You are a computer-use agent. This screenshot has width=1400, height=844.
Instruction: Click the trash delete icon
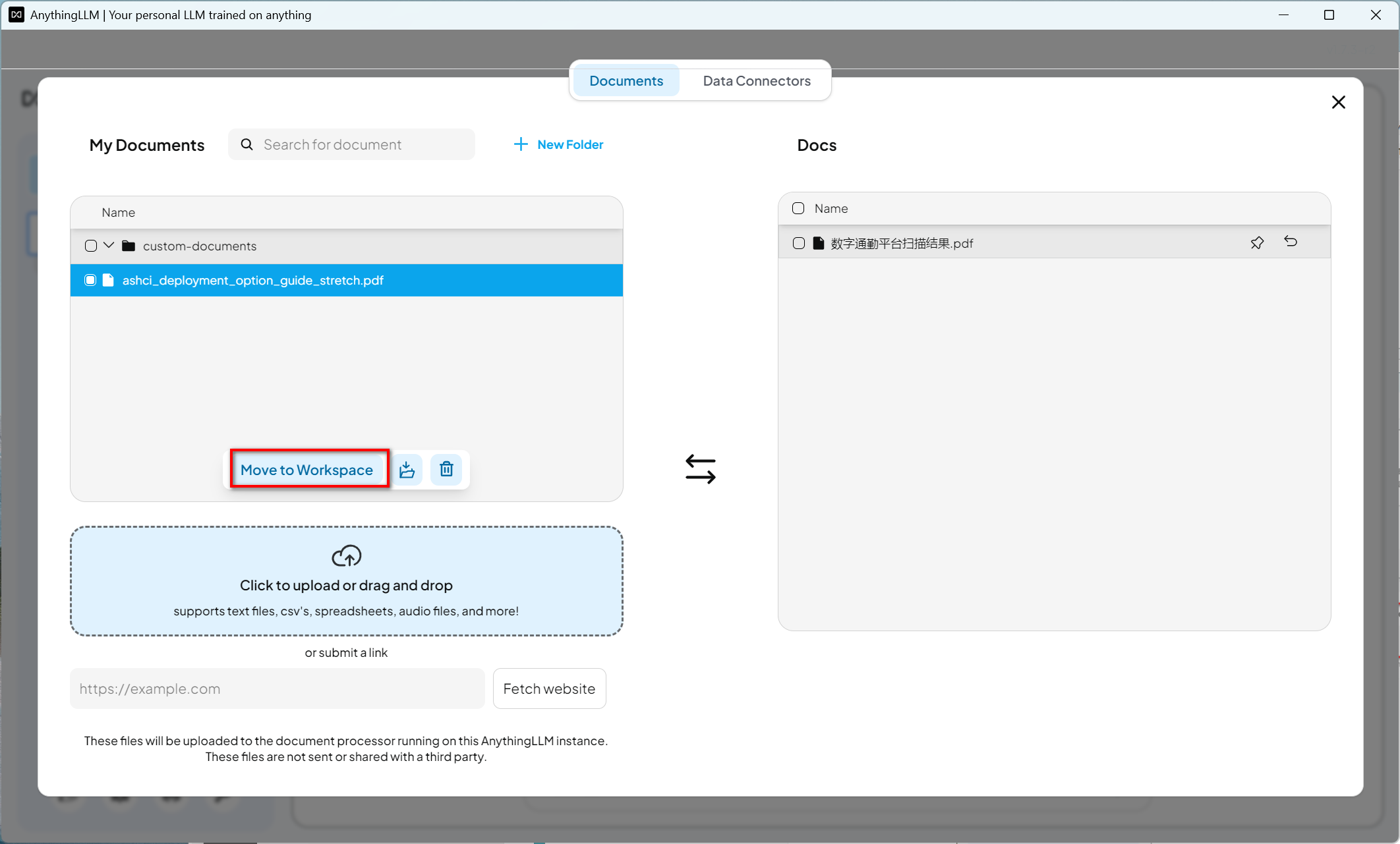446,470
